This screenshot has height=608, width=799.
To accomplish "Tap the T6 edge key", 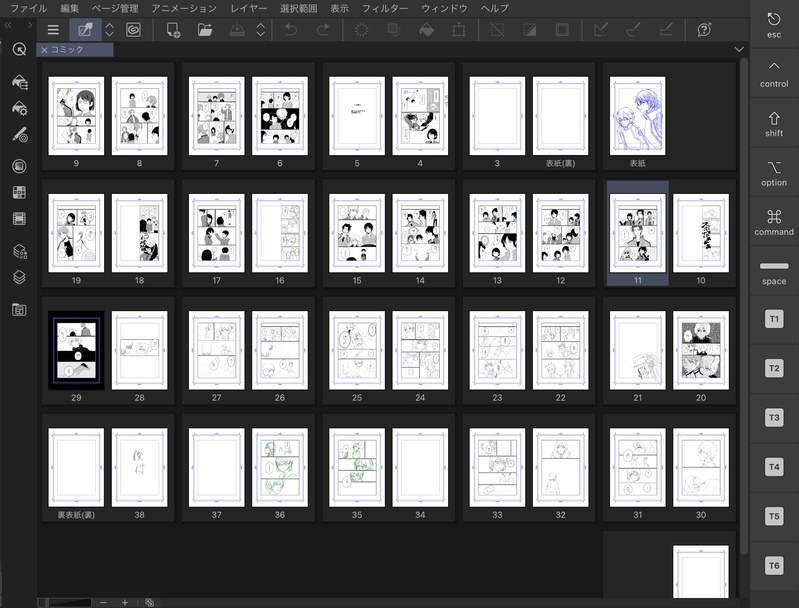I will click(774, 565).
